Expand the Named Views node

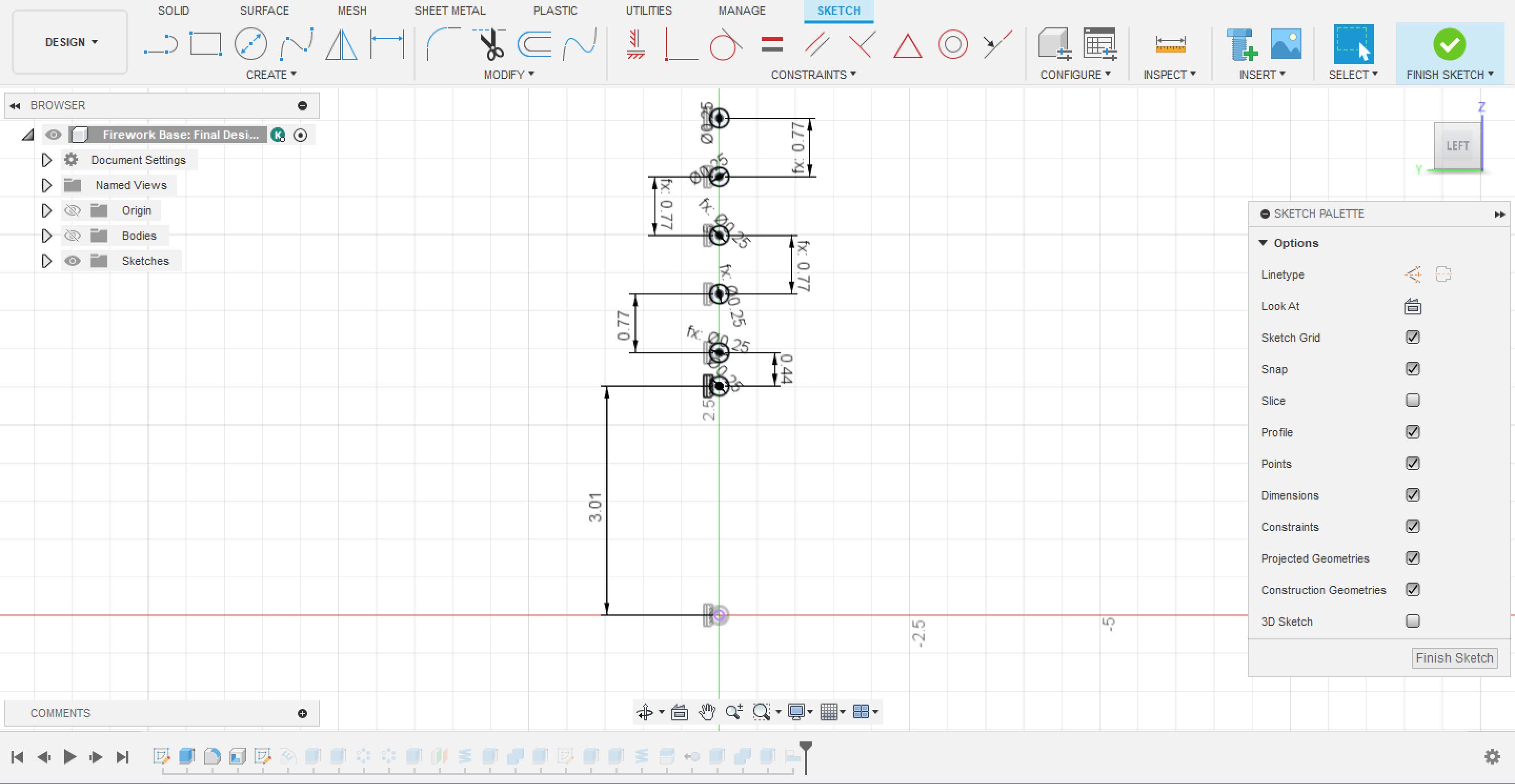[x=46, y=185]
